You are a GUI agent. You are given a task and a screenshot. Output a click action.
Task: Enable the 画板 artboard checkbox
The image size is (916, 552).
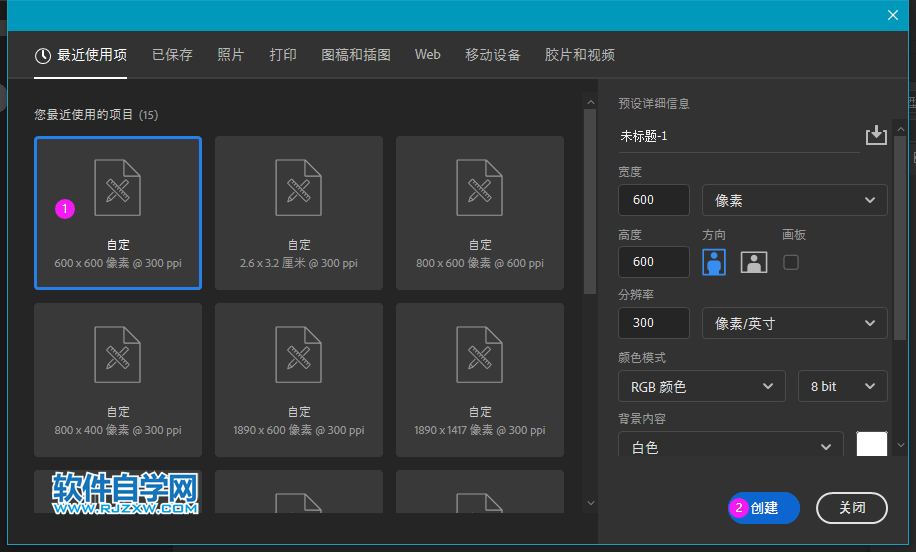click(x=791, y=262)
